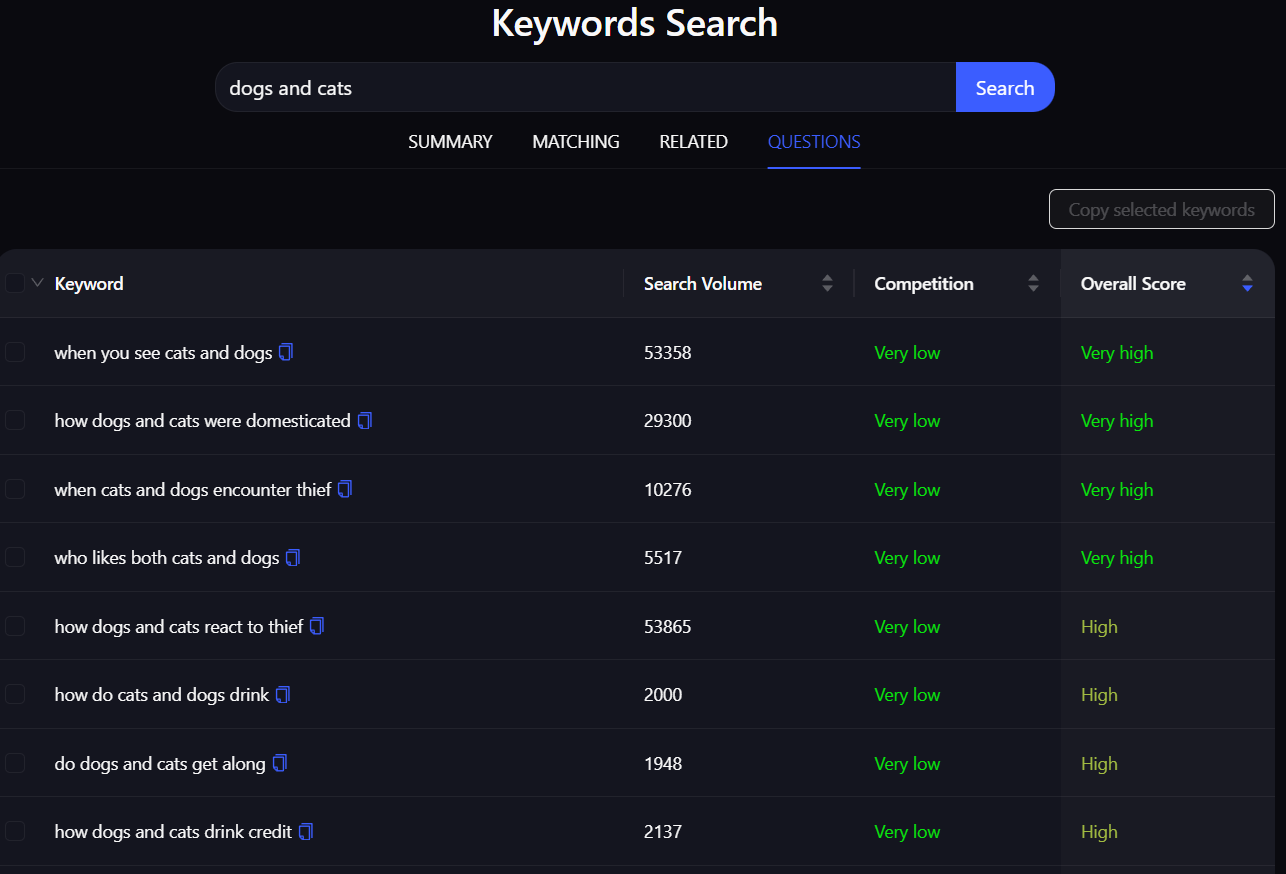Copy keyword 'when you see cats and dogs'
This screenshot has height=874, width=1286.
pos(286,352)
